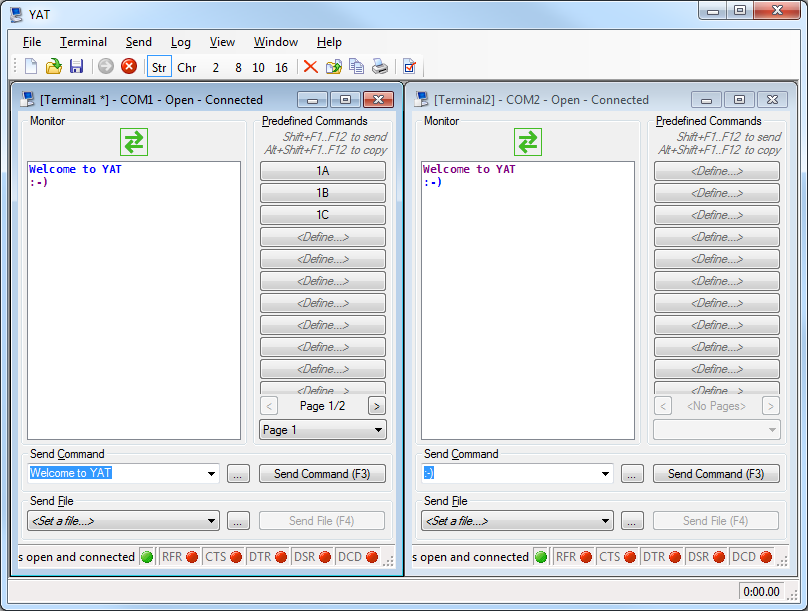Toggle DTR signal in Terminal2 status bar
808x611 pixels.
tap(662, 557)
